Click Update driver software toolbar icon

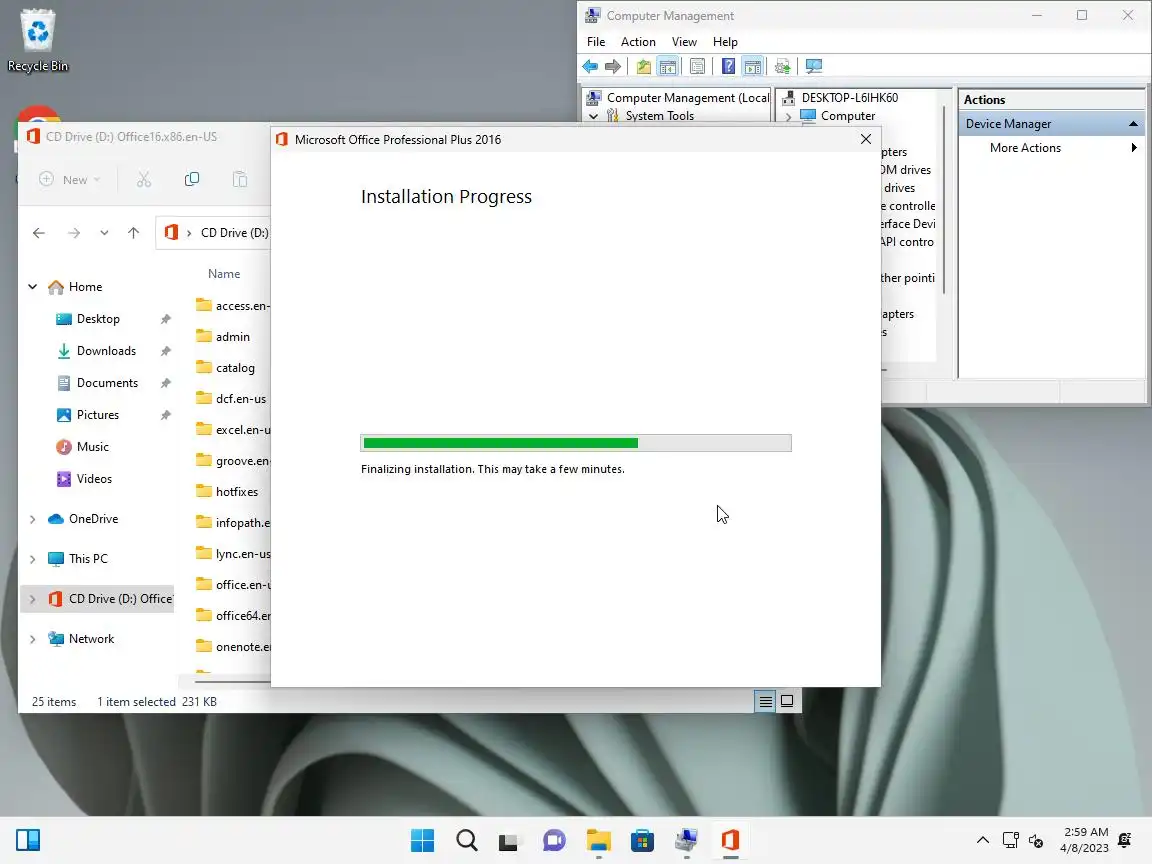click(x=782, y=67)
